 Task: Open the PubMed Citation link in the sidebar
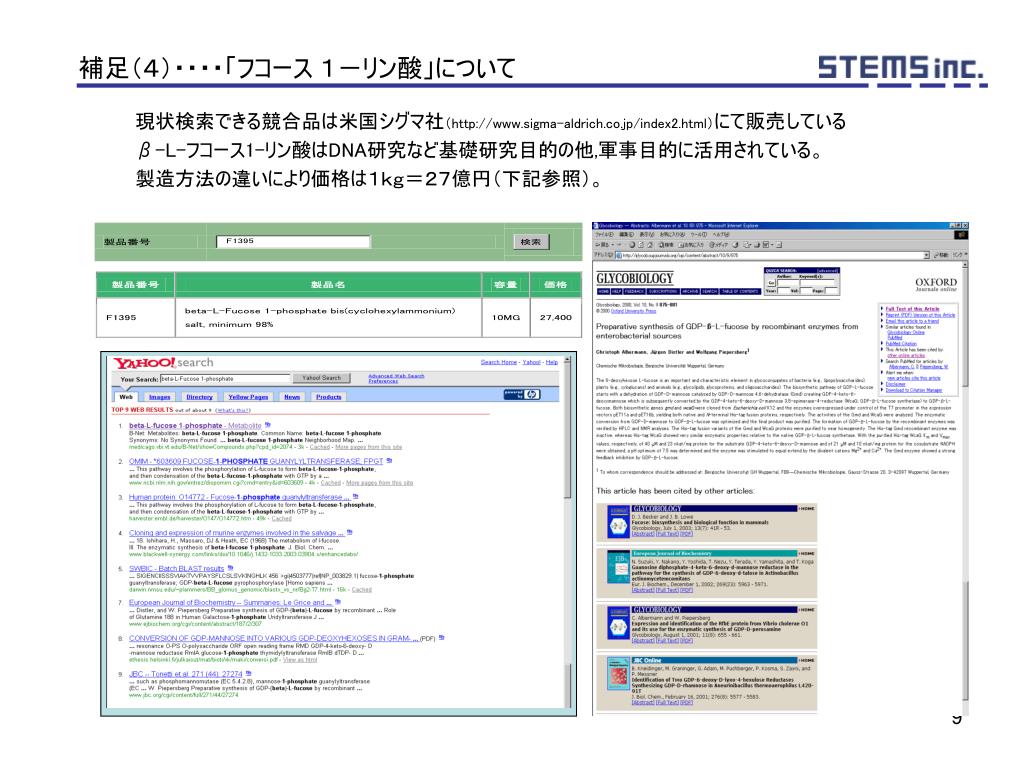[x=901, y=344]
